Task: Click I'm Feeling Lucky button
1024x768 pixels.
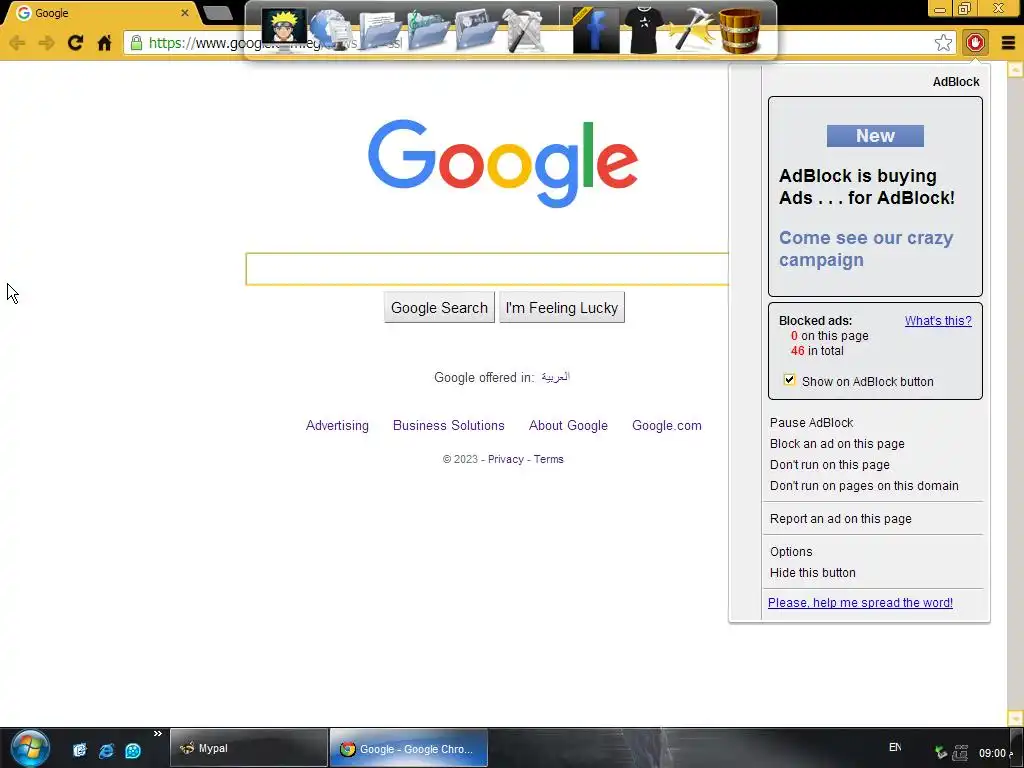Action: point(562,308)
